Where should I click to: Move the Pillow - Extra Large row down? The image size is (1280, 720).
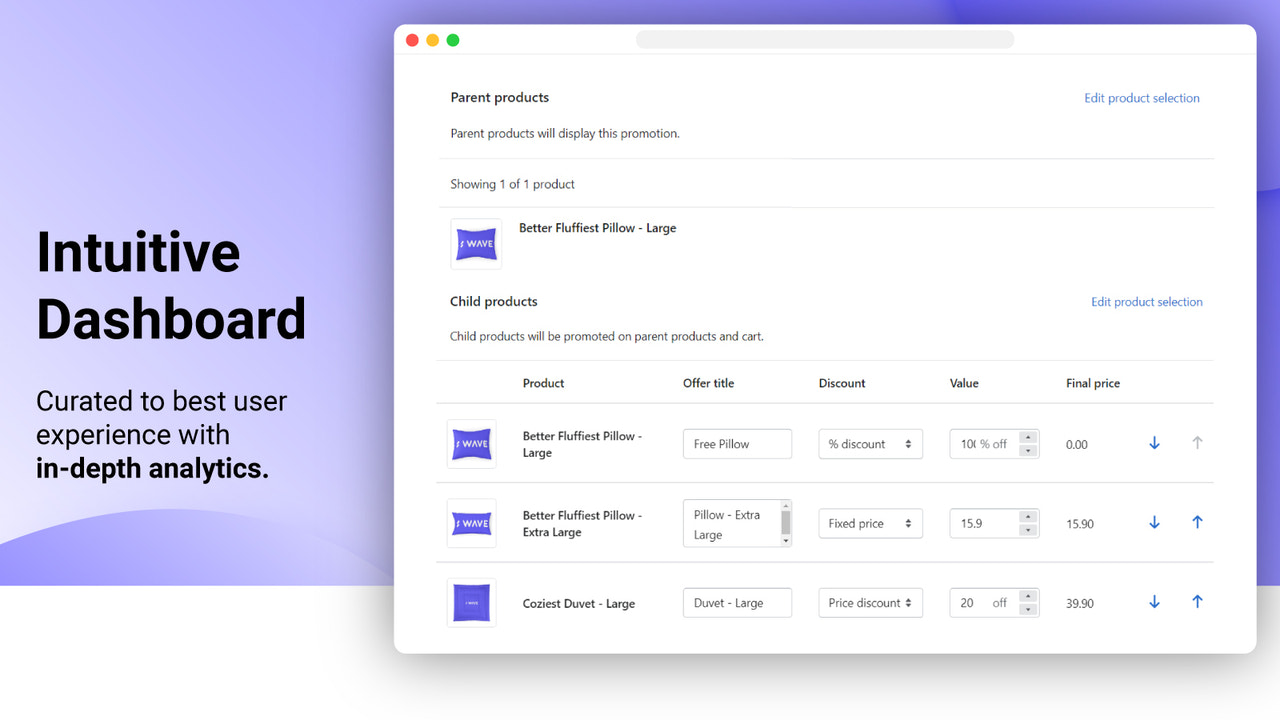pyautogui.click(x=1154, y=522)
